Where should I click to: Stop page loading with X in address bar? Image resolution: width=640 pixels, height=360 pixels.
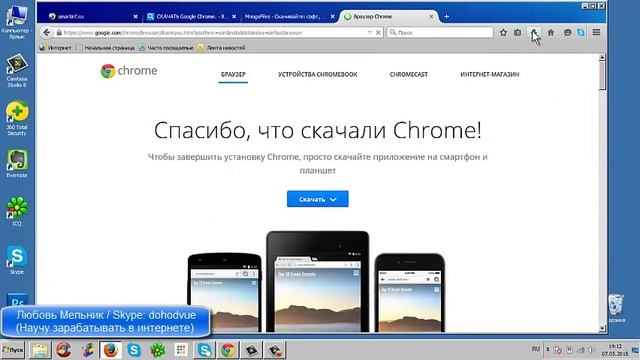point(378,32)
